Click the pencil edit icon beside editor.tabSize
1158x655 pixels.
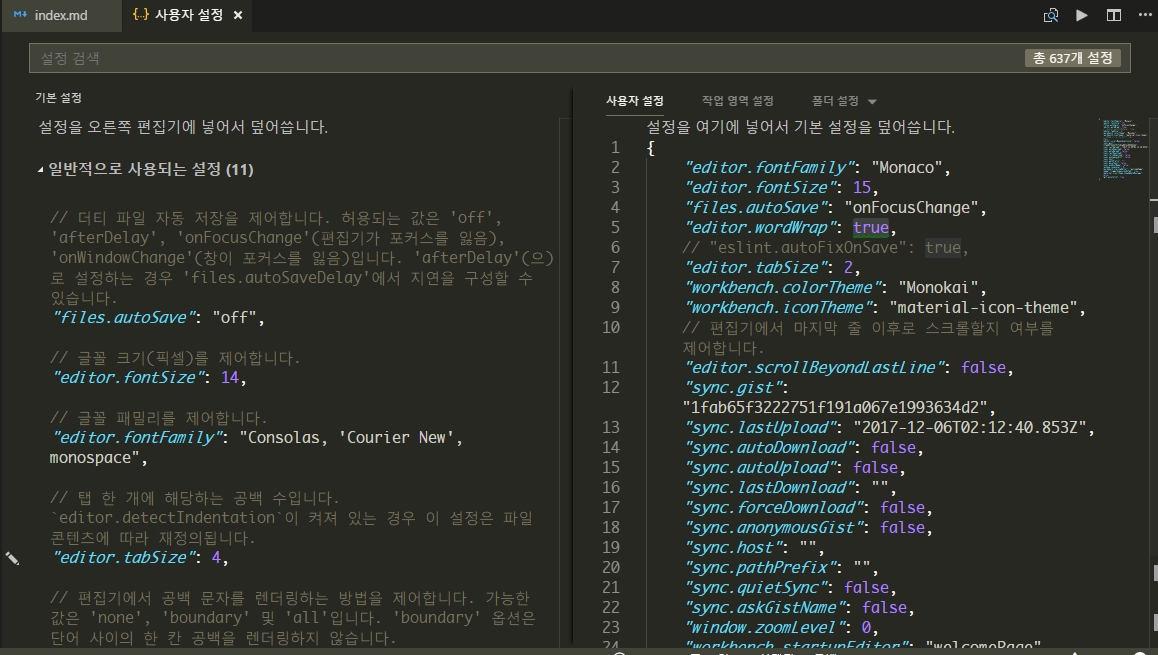click(x=12, y=558)
